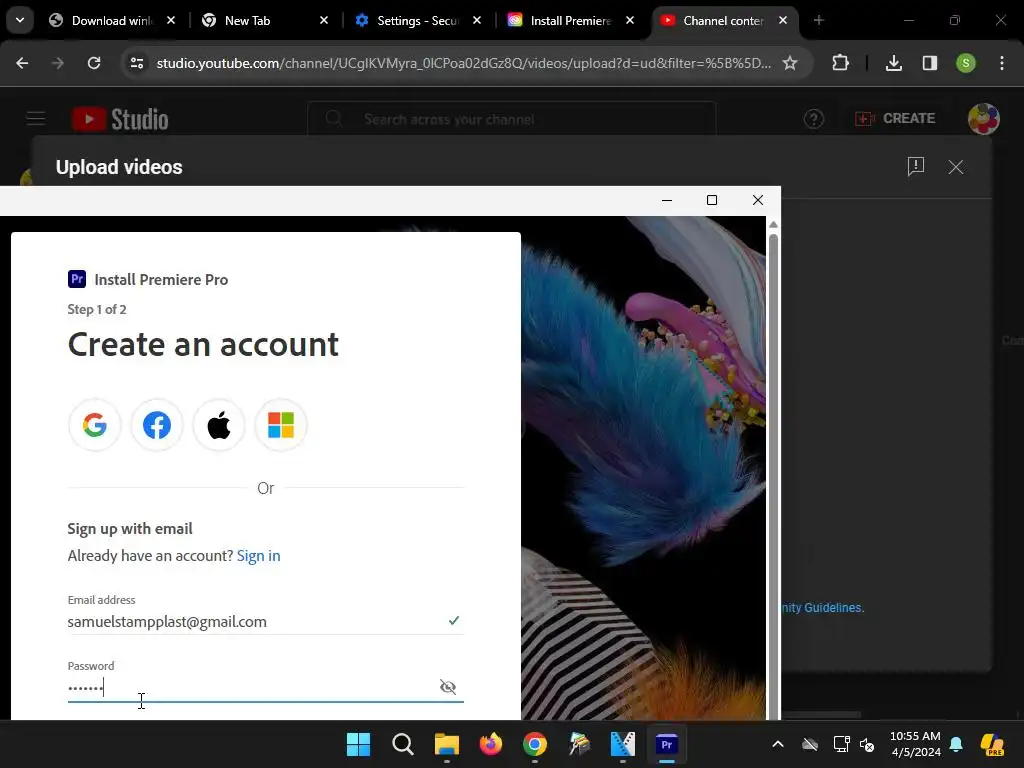The image size is (1024, 768).
Task: Close the New Tab tab
Action: click(x=324, y=20)
